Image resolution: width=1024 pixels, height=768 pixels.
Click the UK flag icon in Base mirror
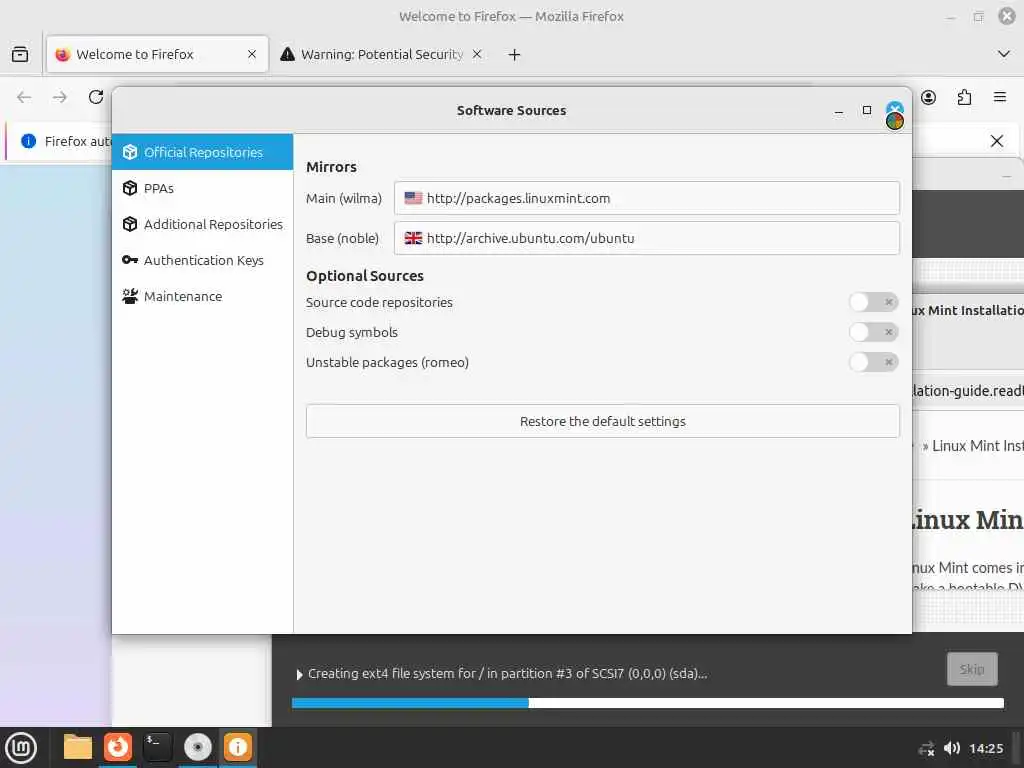click(x=413, y=238)
